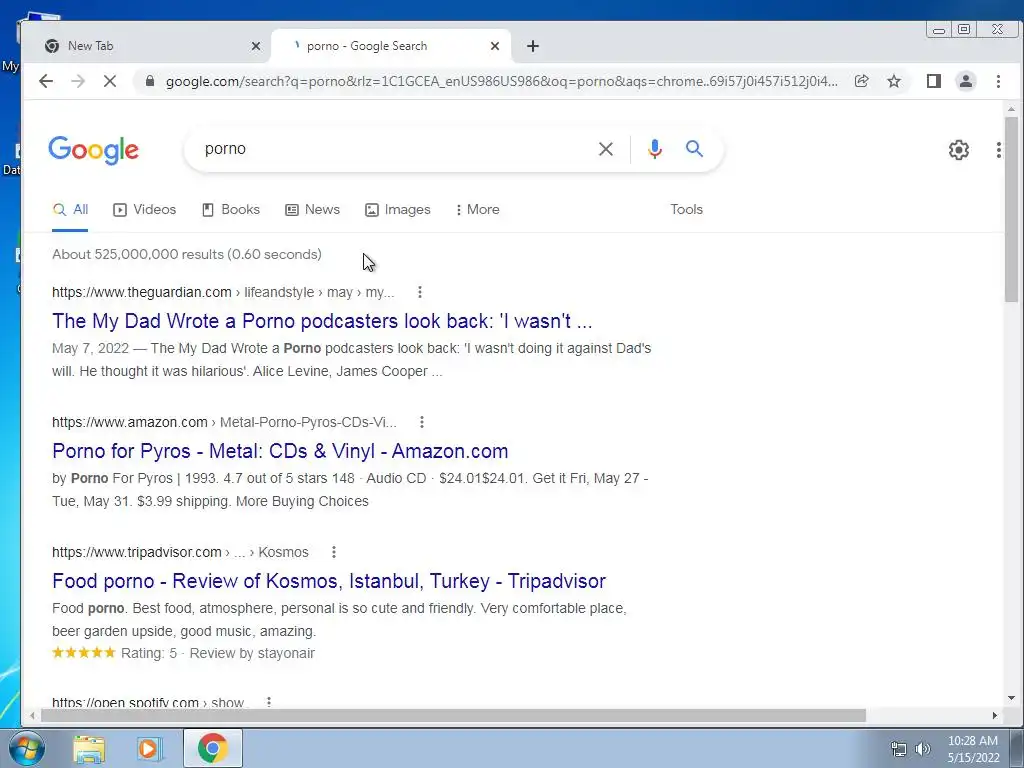Switch to Images results
The width and height of the screenshot is (1024, 768).
tap(398, 210)
